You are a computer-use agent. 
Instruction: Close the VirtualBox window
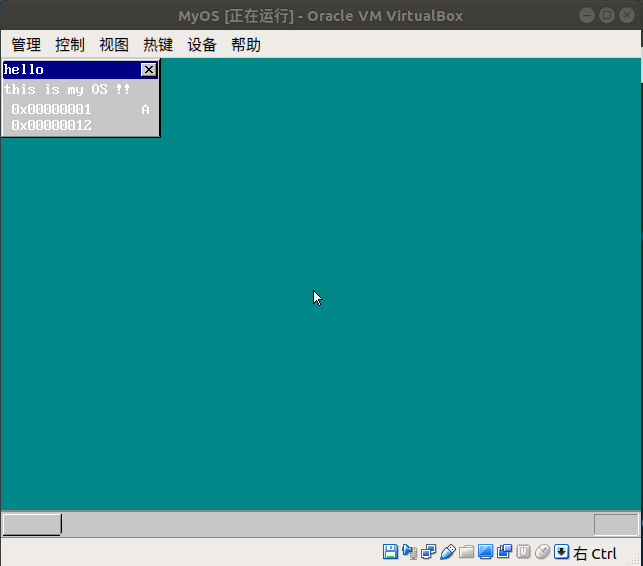pos(627,16)
